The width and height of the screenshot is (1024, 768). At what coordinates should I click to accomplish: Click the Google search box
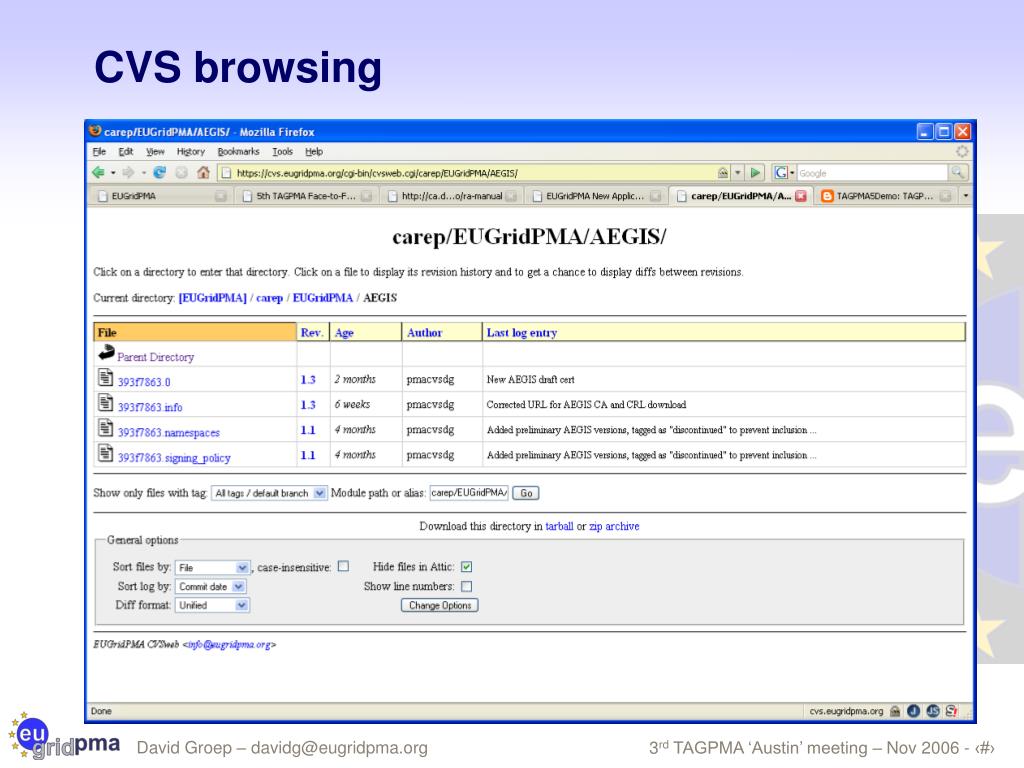872,173
